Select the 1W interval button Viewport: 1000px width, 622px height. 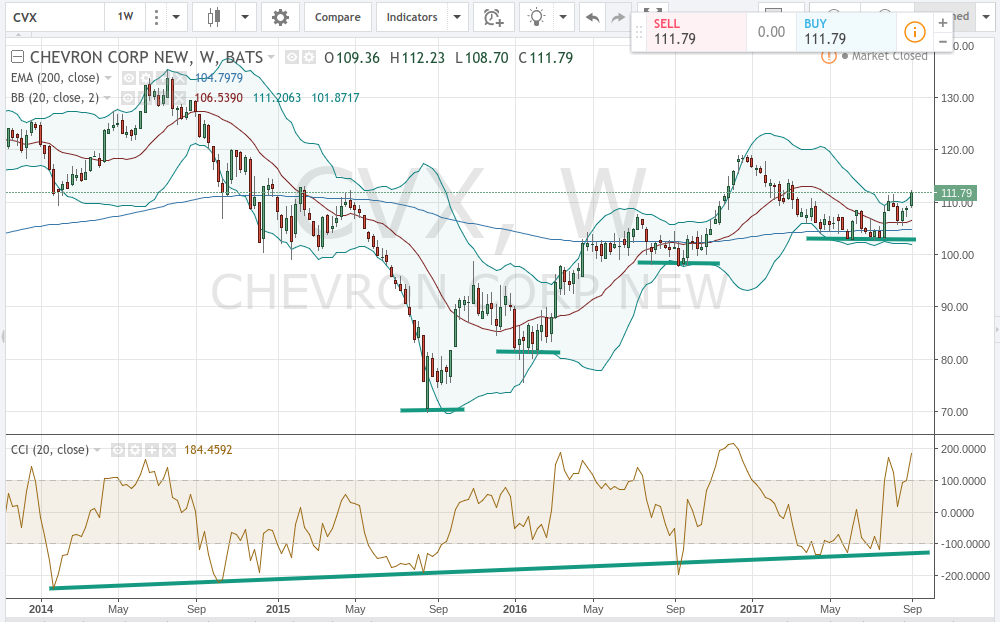click(x=126, y=17)
